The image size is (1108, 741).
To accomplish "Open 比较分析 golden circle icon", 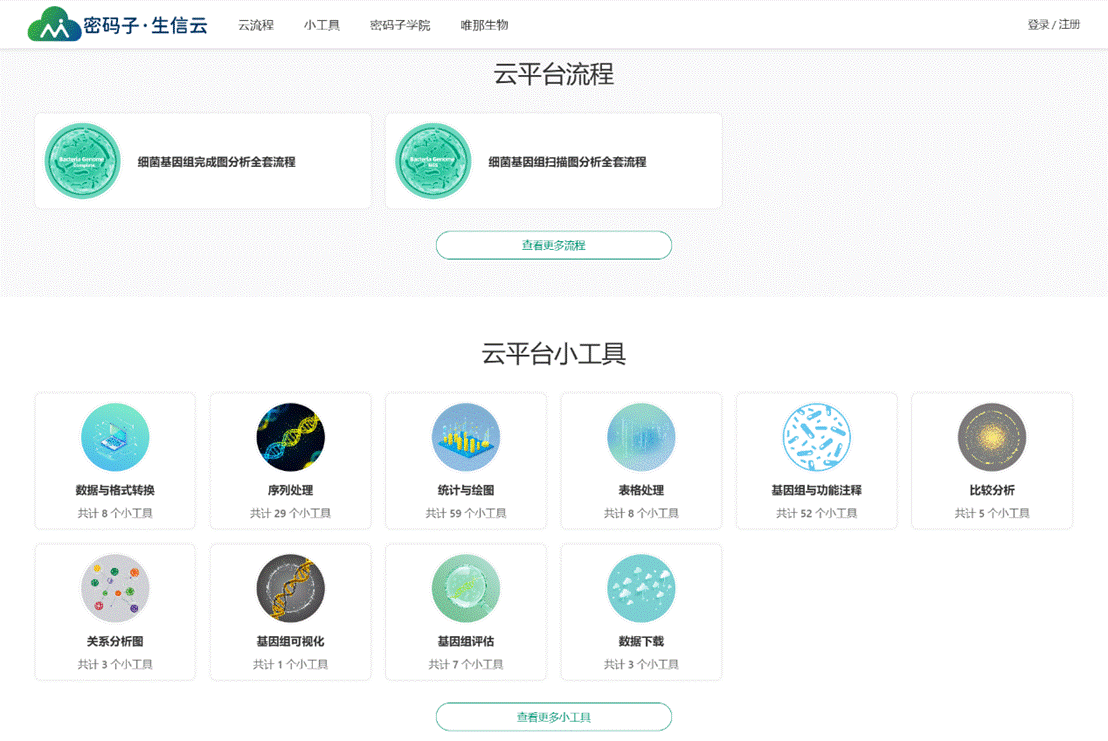I will point(992,437).
